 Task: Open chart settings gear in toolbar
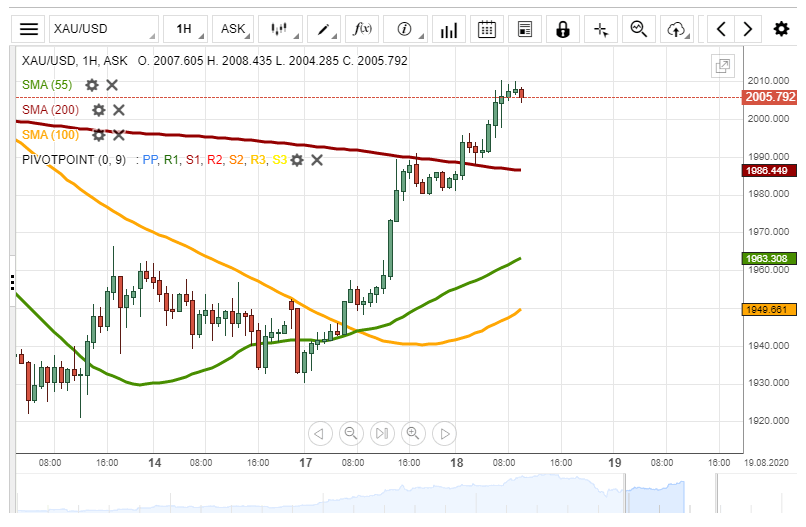click(781, 29)
